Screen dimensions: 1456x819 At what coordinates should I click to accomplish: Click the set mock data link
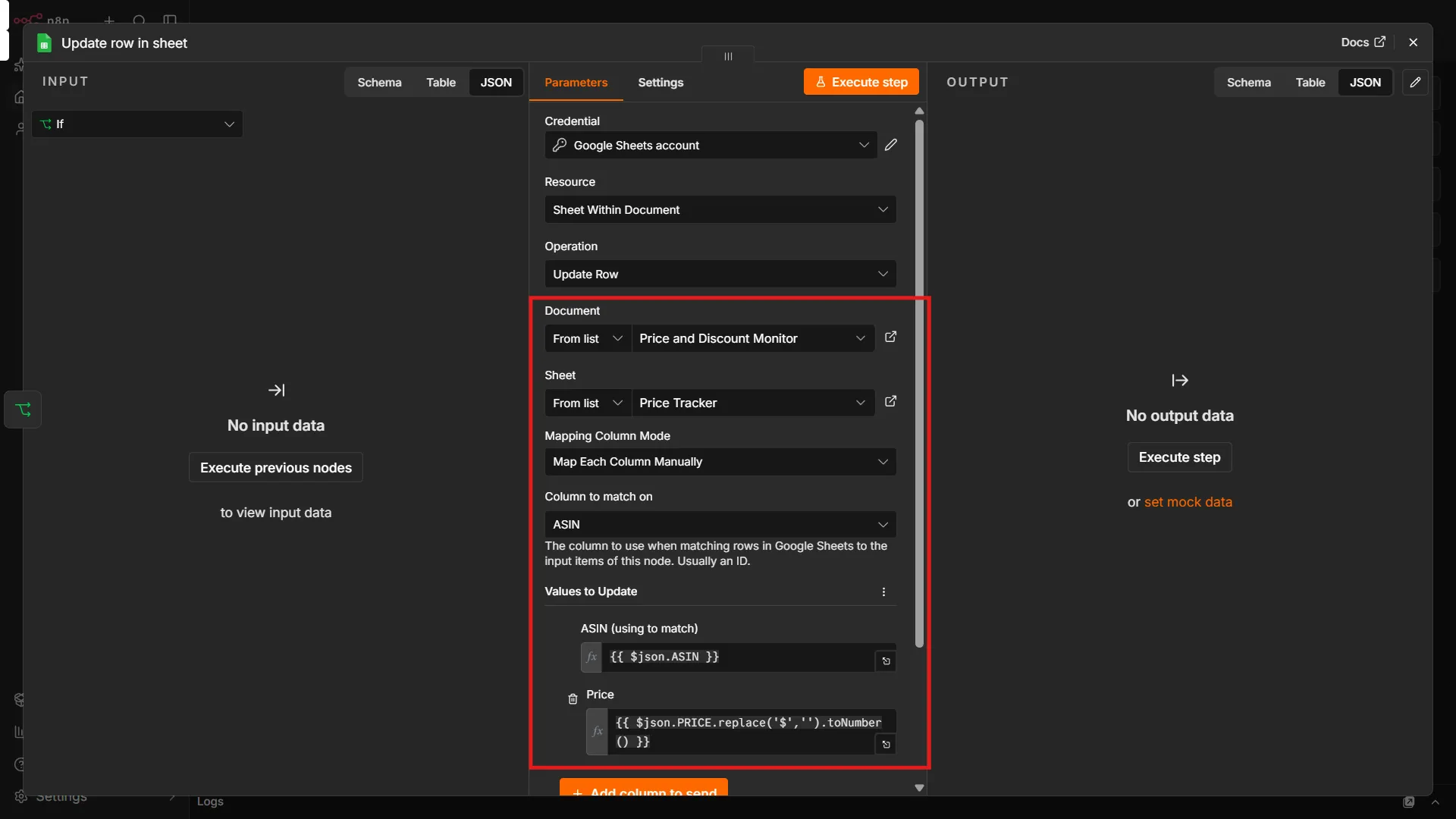coord(1188,502)
